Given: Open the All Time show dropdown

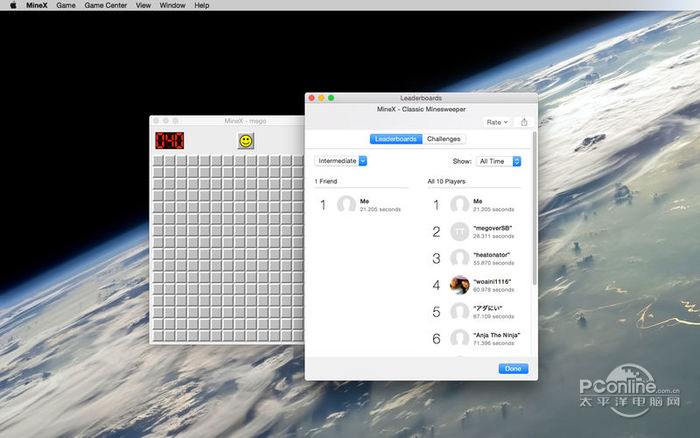Looking at the screenshot, I should coord(498,160).
